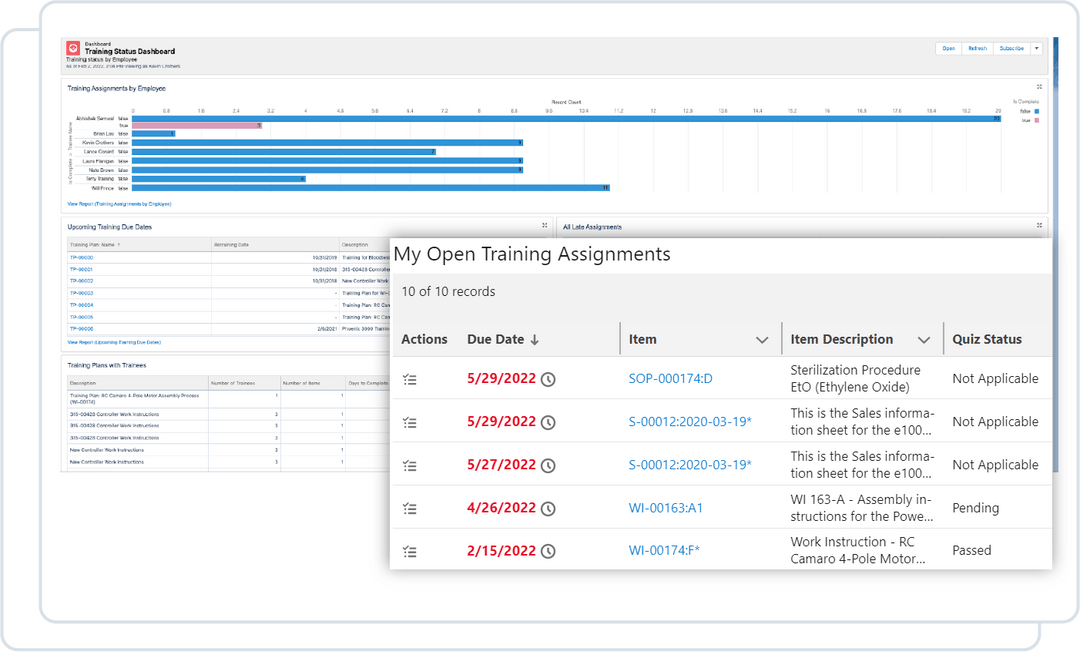The image size is (1080, 652).
Task: Click the red Dashboard icon in the header
Action: pos(73,48)
